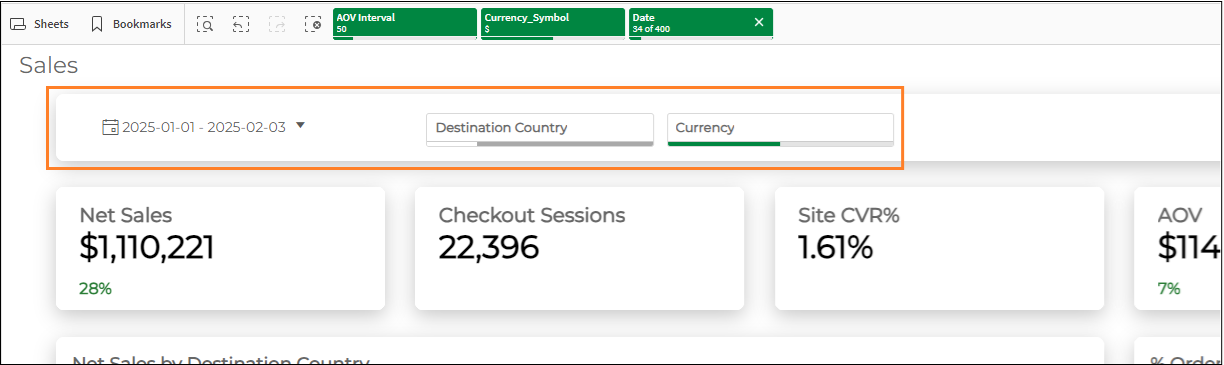The width and height of the screenshot is (1224, 365).
Task: Open the Sheets panel
Action: tap(39, 23)
